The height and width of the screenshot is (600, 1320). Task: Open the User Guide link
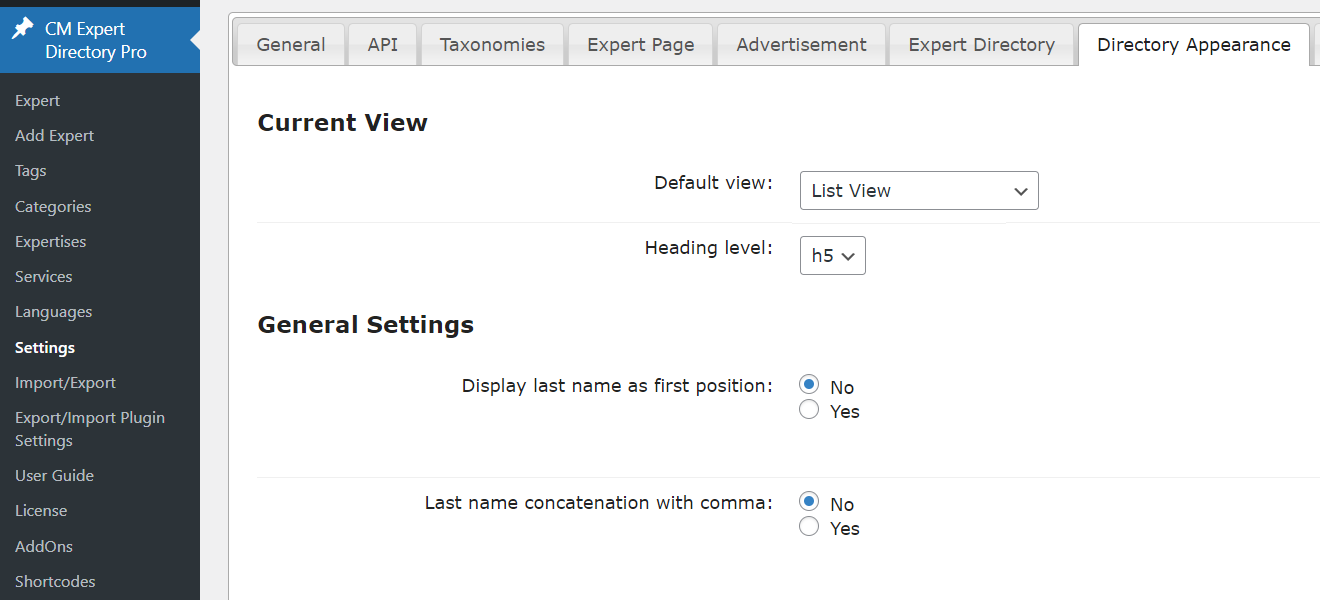[x=54, y=476]
